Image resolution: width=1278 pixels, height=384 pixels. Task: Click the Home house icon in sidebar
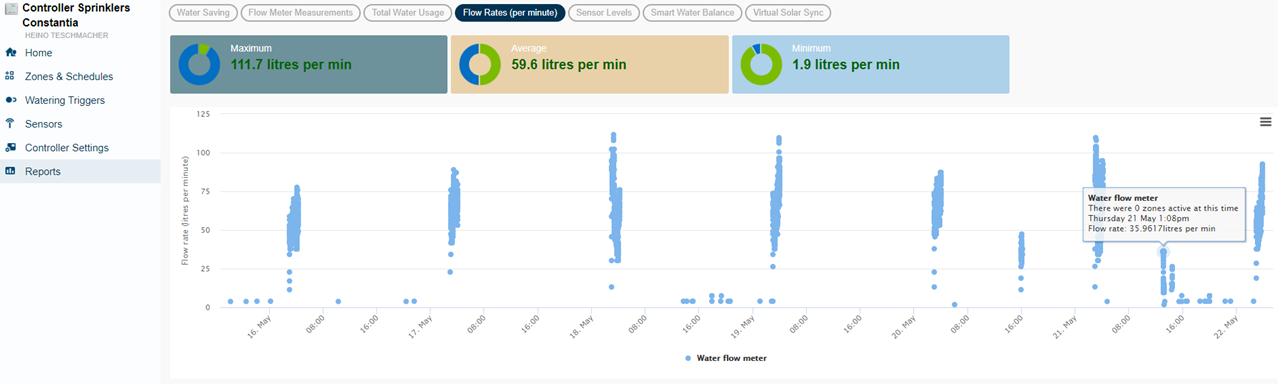click(x=10, y=52)
